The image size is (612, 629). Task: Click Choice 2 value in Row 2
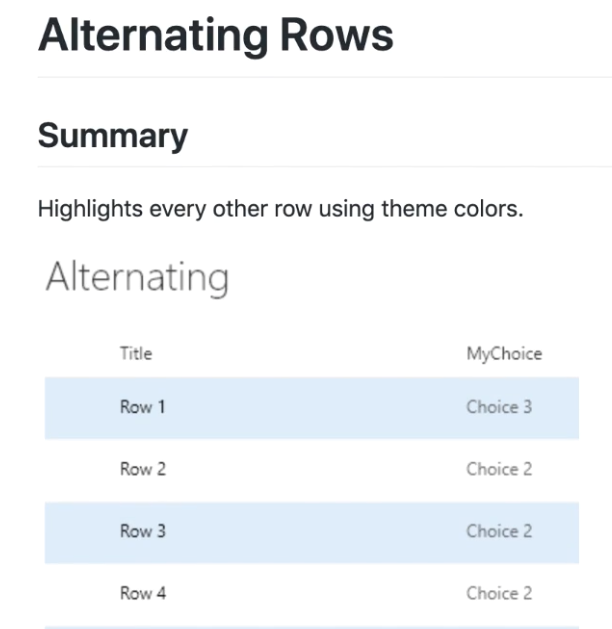(499, 469)
